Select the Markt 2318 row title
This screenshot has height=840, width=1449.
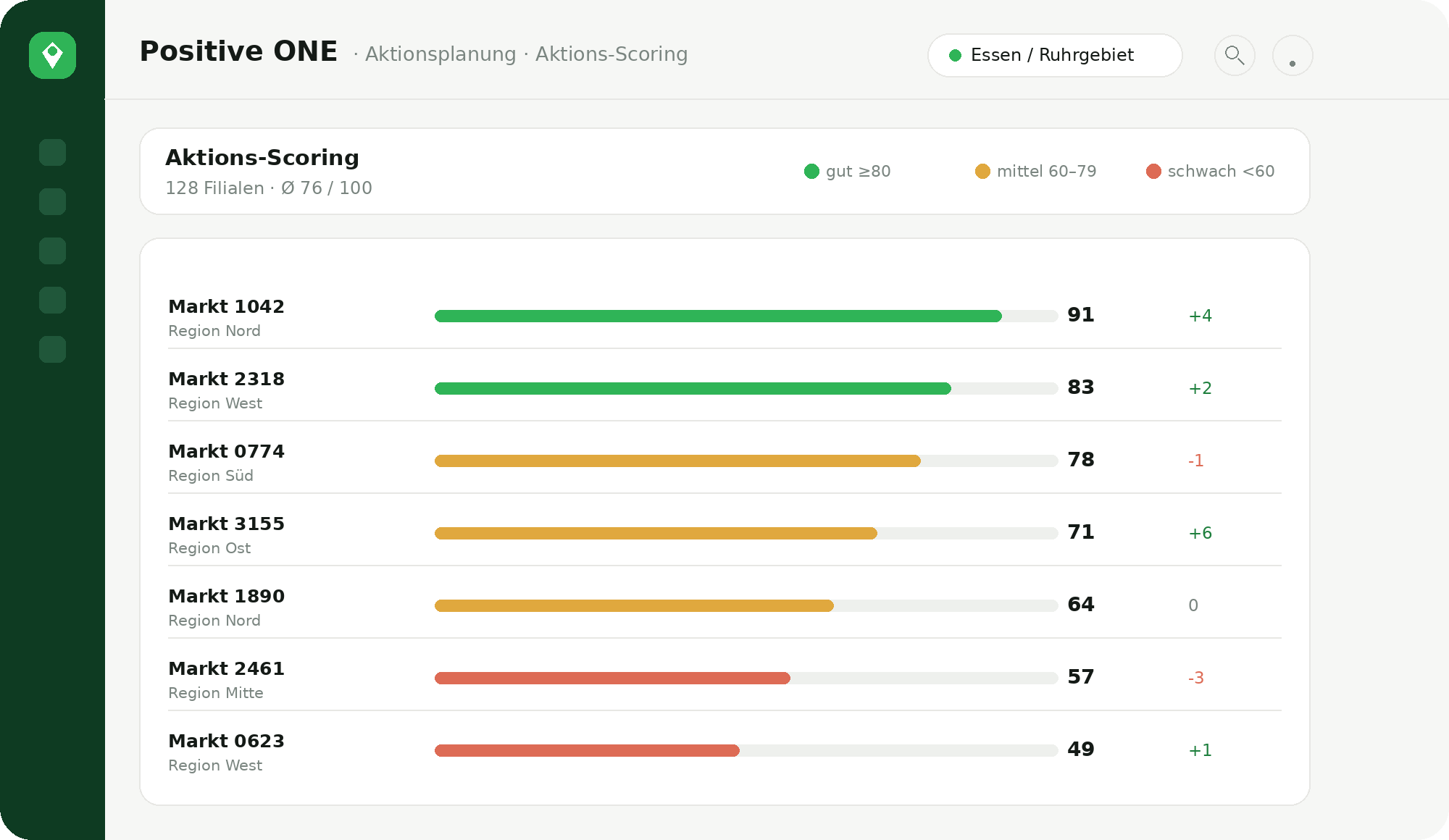(x=226, y=379)
